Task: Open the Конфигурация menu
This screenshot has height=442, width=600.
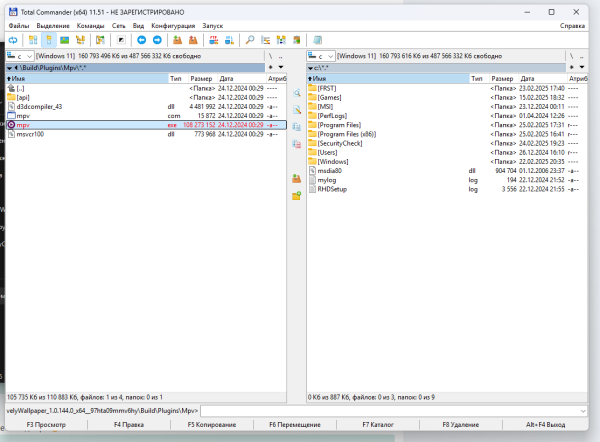Action: tap(171, 23)
